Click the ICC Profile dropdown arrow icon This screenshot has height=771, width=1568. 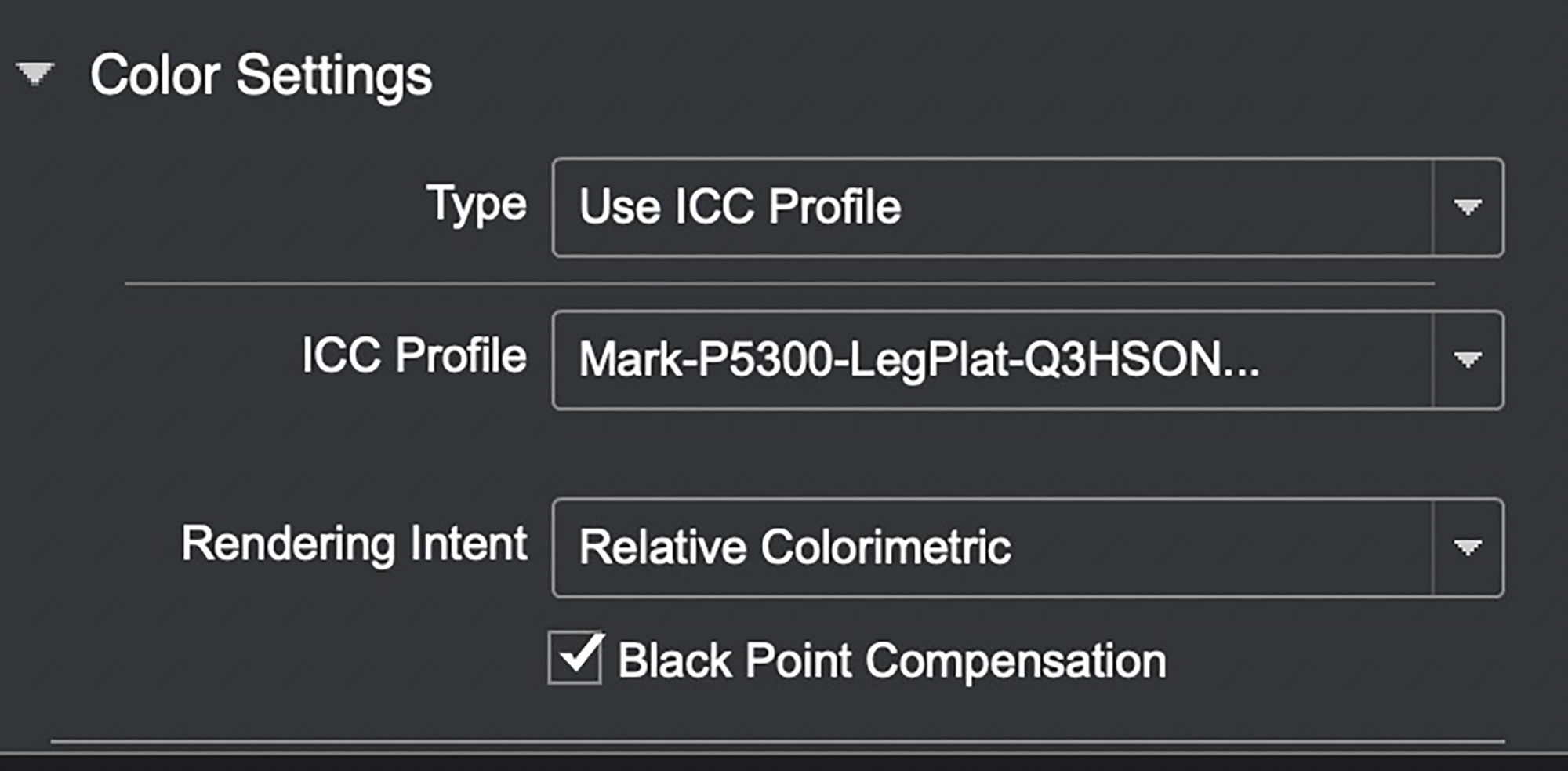pyautogui.click(x=1468, y=360)
